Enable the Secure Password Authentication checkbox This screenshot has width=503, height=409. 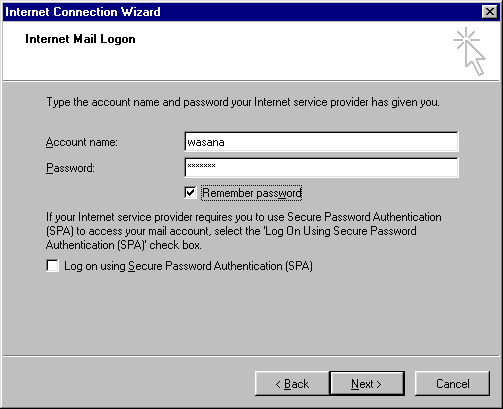pos(52,266)
